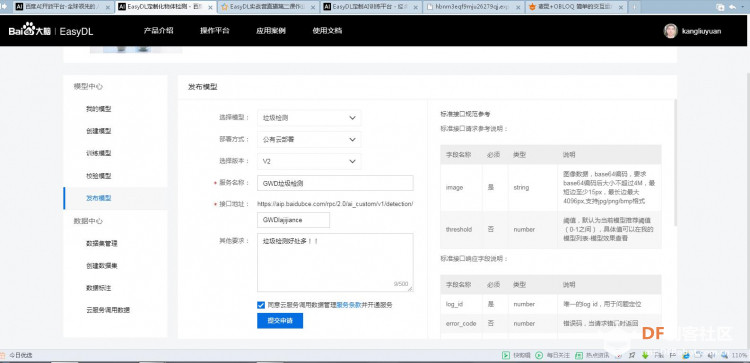This screenshot has width=750, height=363.
Task: Open the 使用文档 menu
Action: (327, 31)
